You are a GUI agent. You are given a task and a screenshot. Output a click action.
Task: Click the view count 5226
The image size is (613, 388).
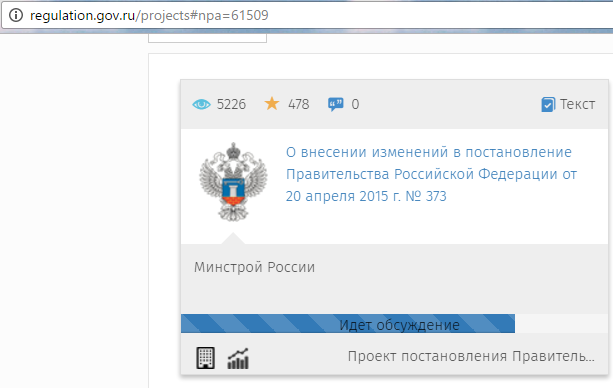pos(231,104)
